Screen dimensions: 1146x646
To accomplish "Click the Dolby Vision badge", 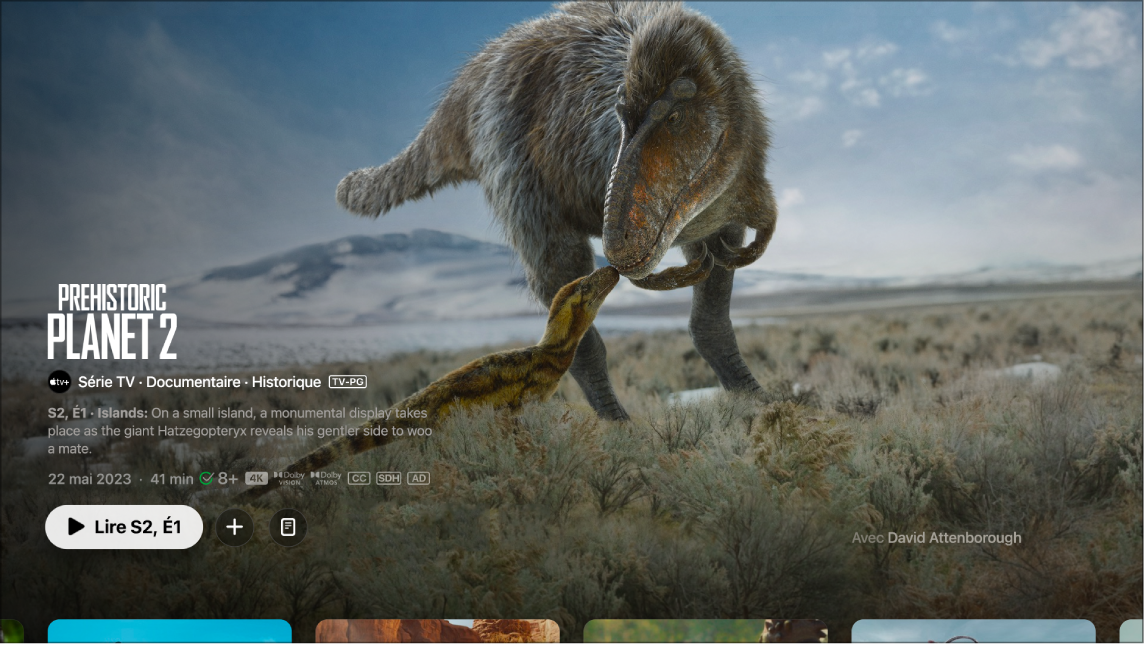I will 289,479.
